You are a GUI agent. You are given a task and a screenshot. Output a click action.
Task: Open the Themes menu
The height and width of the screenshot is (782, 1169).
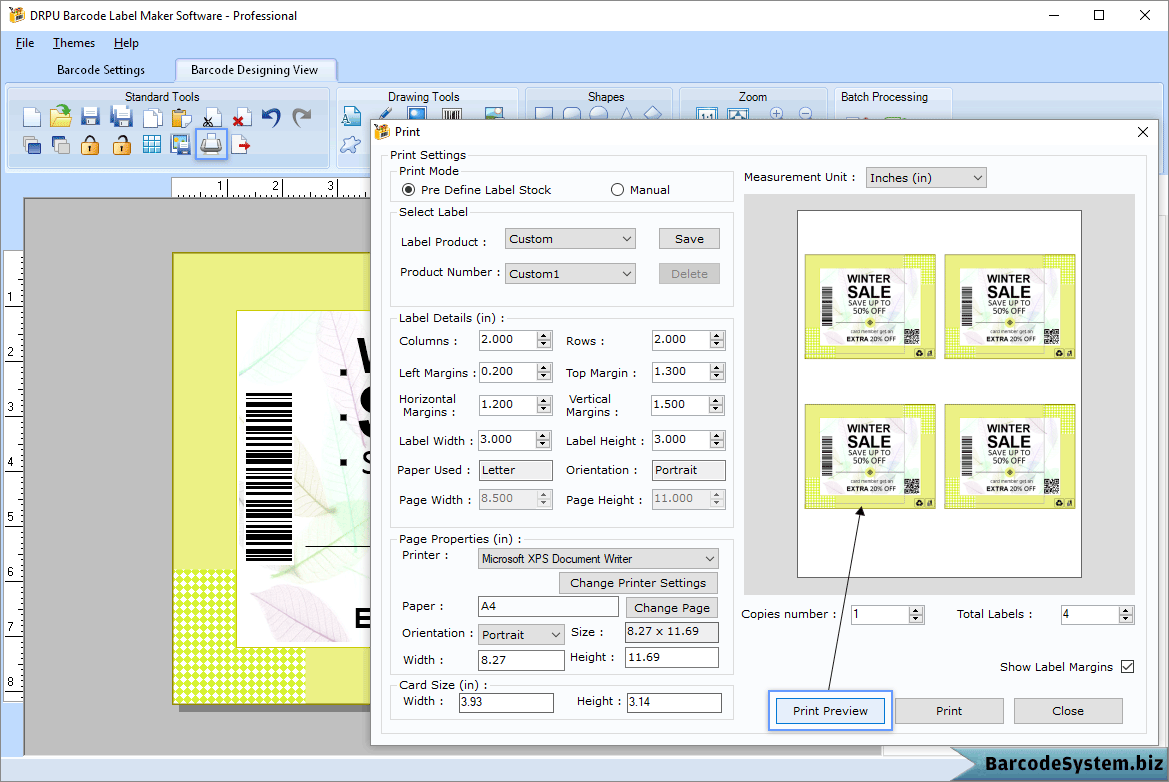coord(73,43)
